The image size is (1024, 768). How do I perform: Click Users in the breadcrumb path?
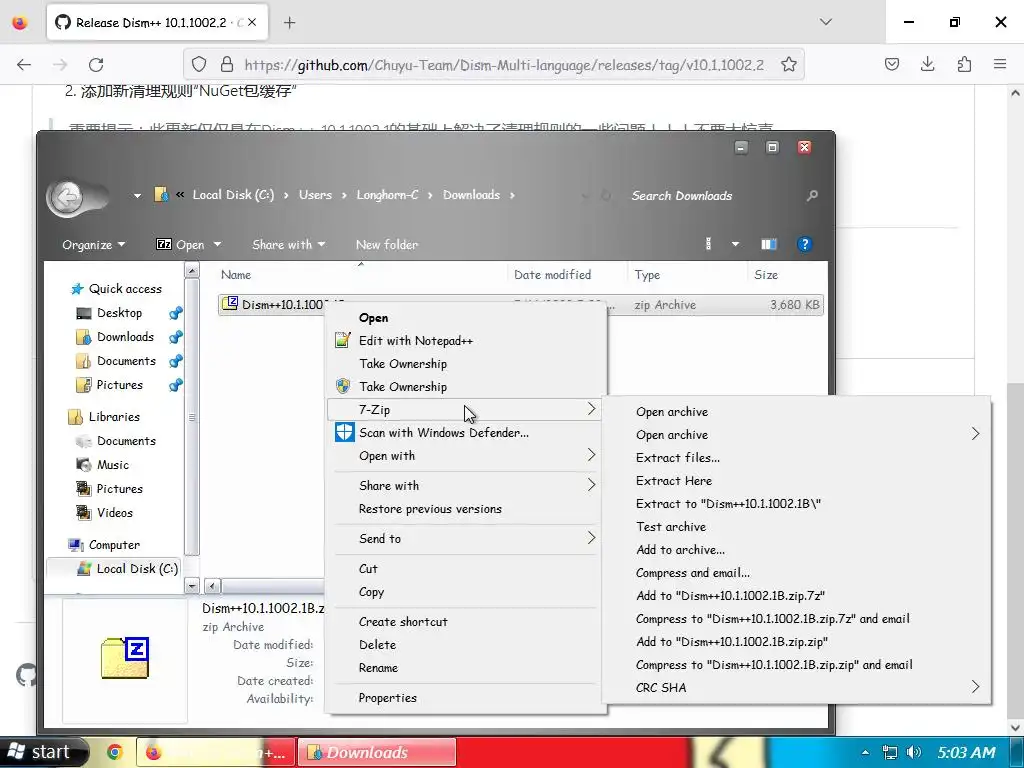point(315,195)
